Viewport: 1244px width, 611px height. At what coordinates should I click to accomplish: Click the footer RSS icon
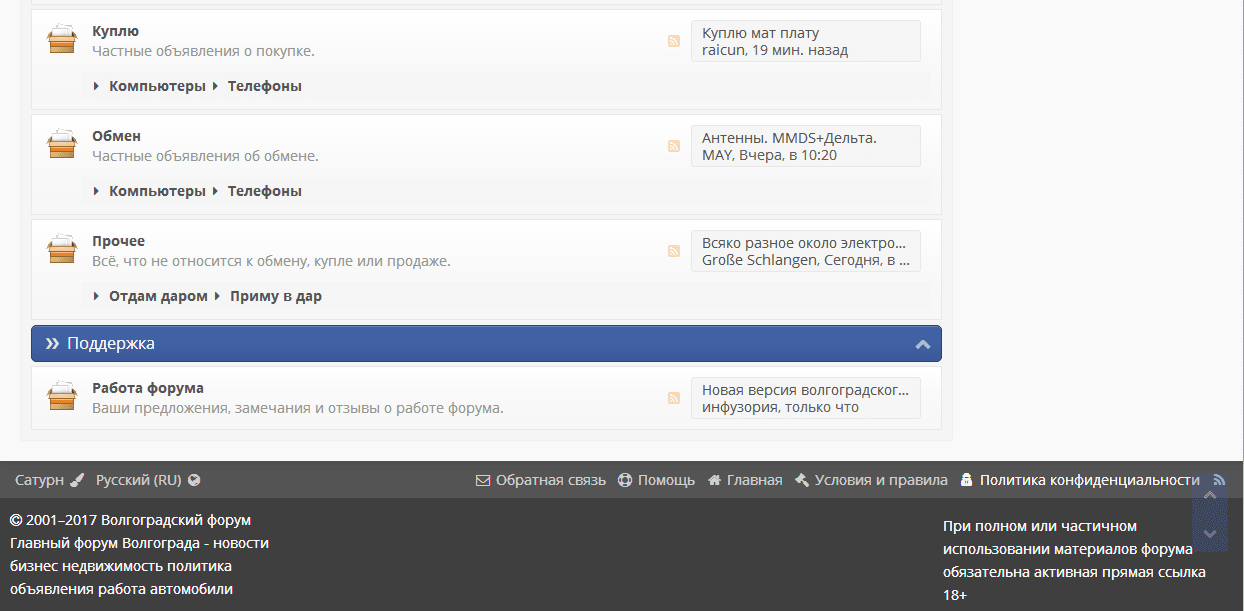(x=1219, y=480)
